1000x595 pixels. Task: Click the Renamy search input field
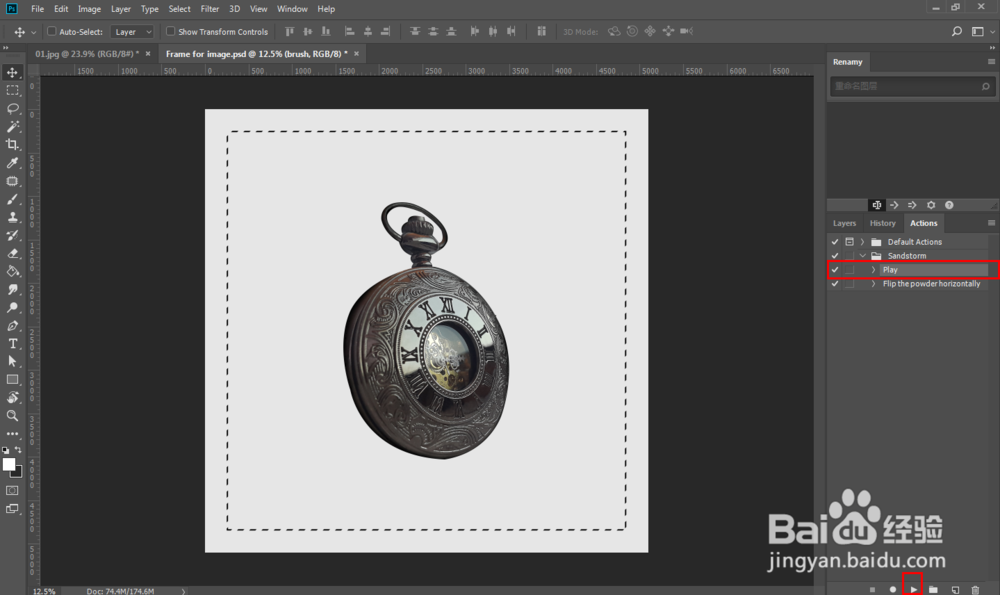coord(912,86)
